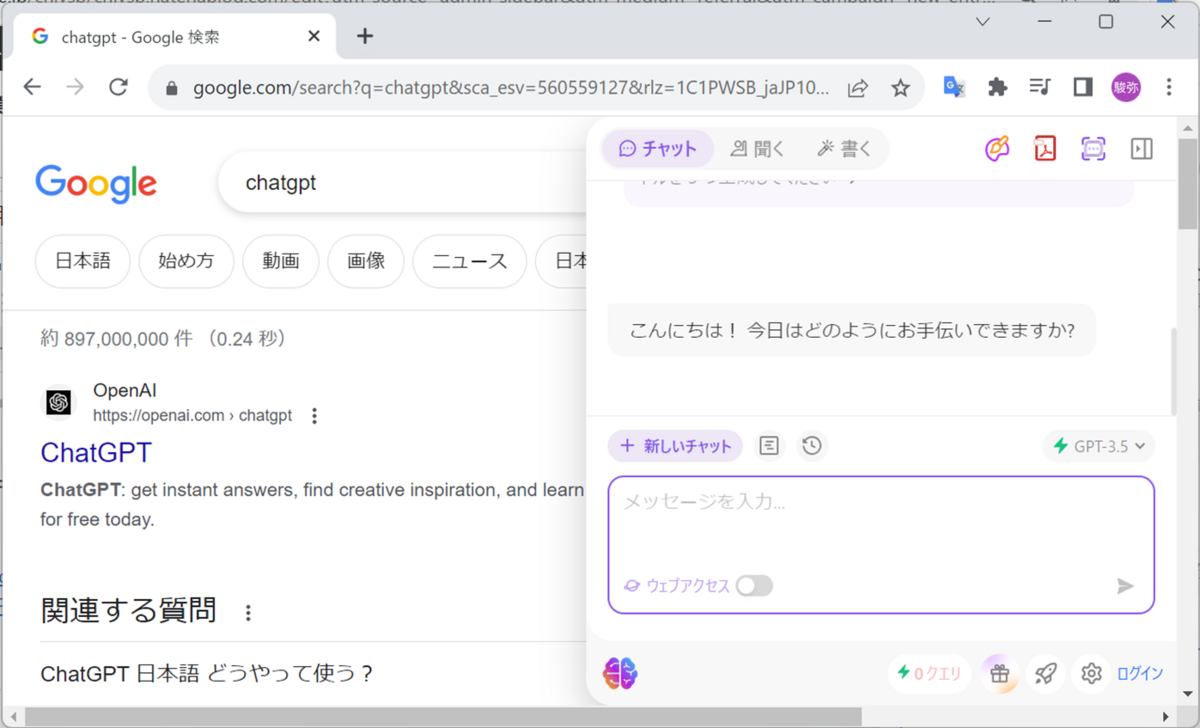Click the Google search box containing chatgpt
Image resolution: width=1200 pixels, height=728 pixels.
[x=400, y=184]
